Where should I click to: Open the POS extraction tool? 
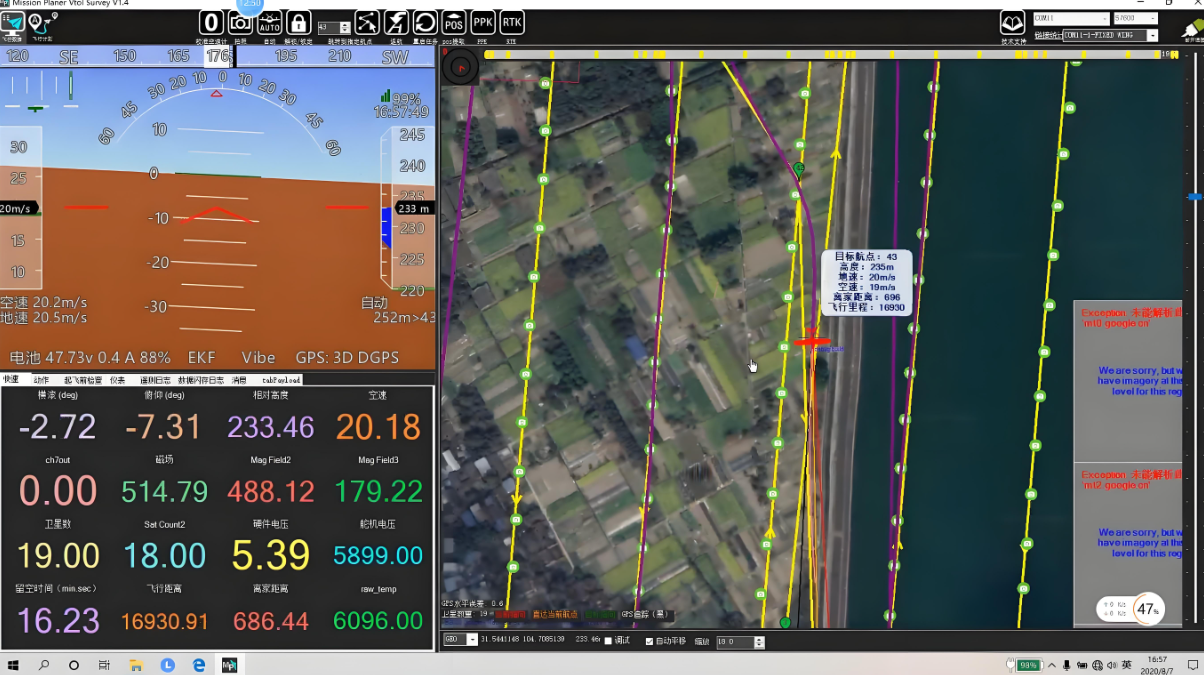(454, 23)
